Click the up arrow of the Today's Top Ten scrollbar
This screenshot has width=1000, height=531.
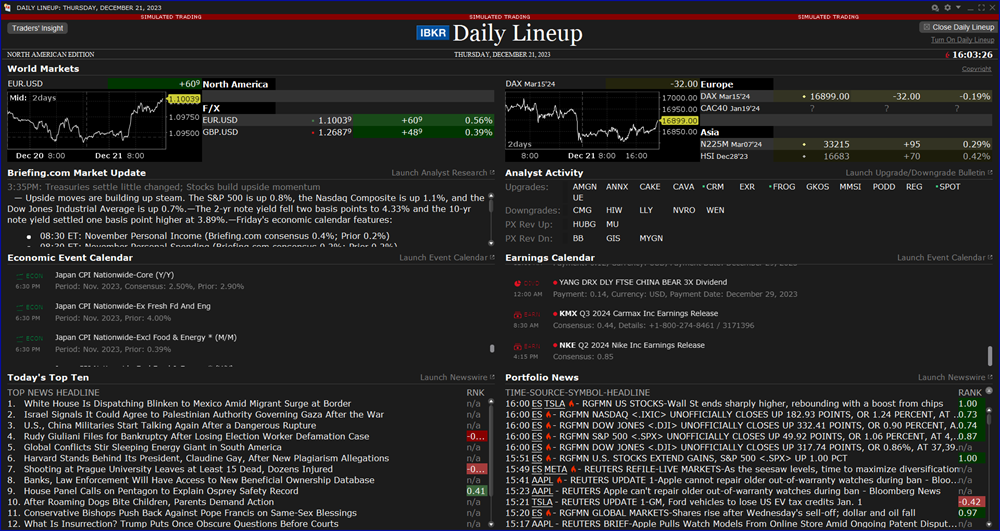click(490, 402)
